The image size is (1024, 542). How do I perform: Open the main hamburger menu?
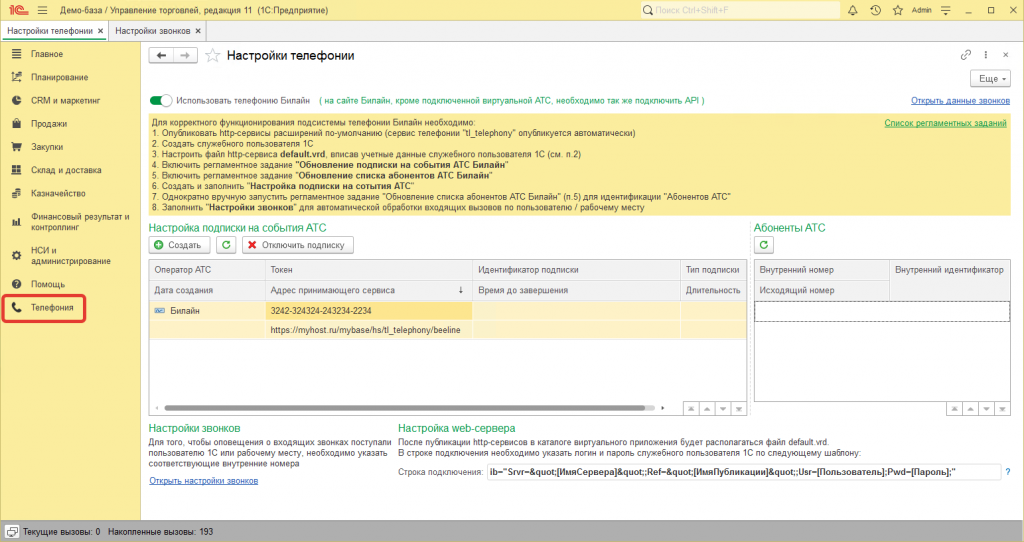pos(42,10)
